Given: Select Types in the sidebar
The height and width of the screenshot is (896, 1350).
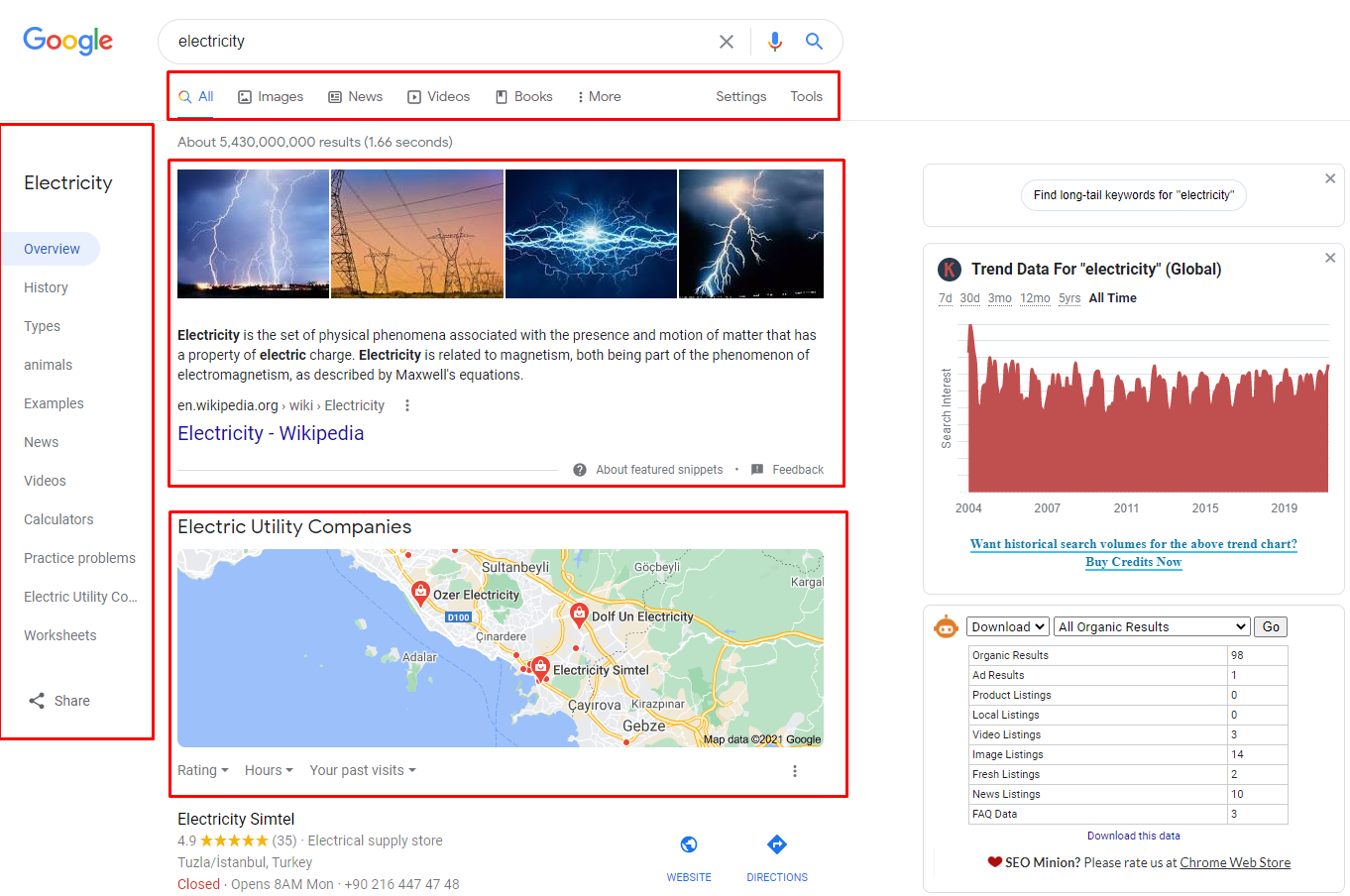Looking at the screenshot, I should point(42,326).
